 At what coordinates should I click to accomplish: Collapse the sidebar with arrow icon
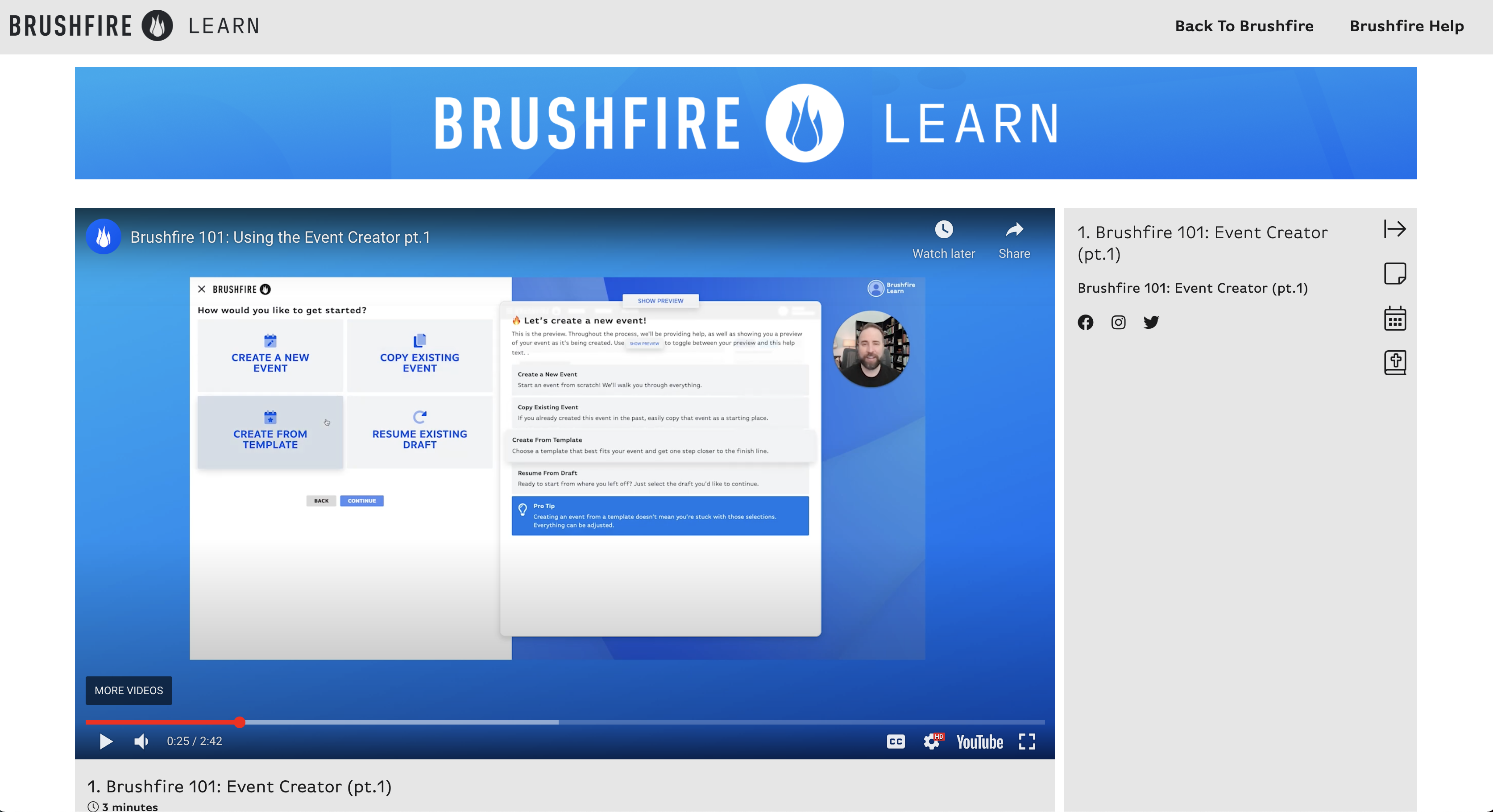[x=1394, y=229]
